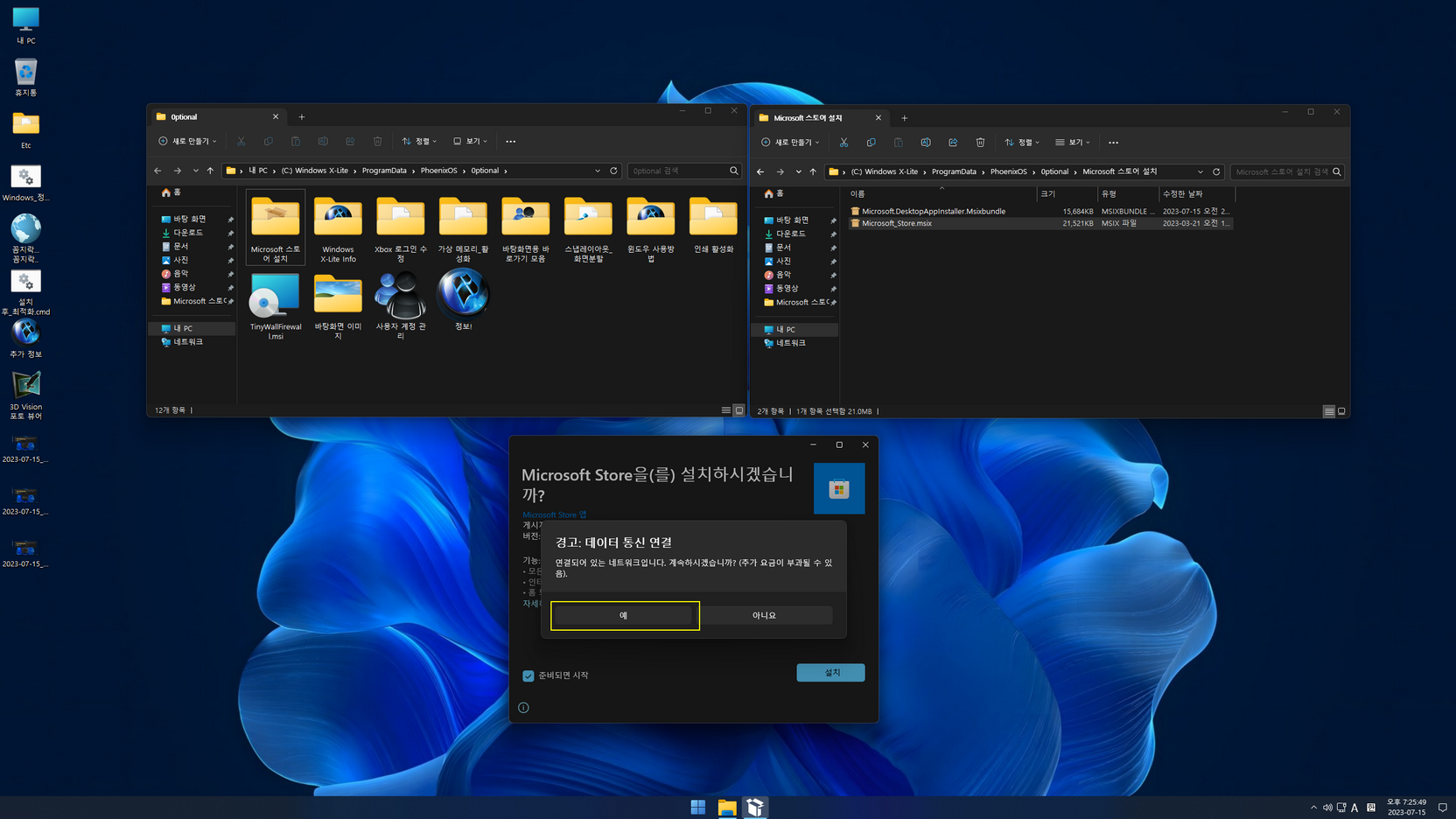This screenshot has width=1456, height=819.
Task: Click refresh button in Optional window address bar
Action: 613,171
